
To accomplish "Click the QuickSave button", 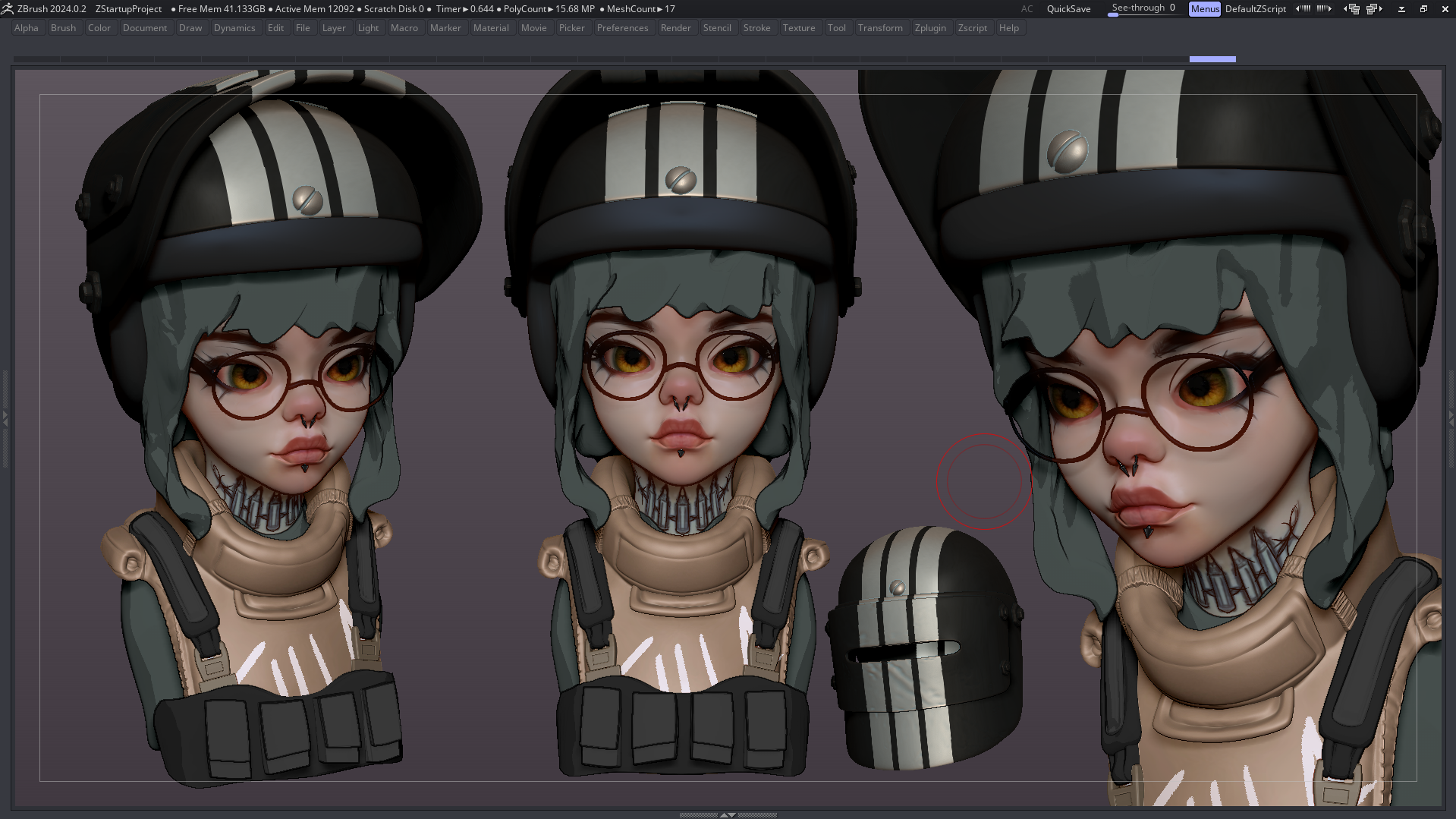I will (1068, 9).
